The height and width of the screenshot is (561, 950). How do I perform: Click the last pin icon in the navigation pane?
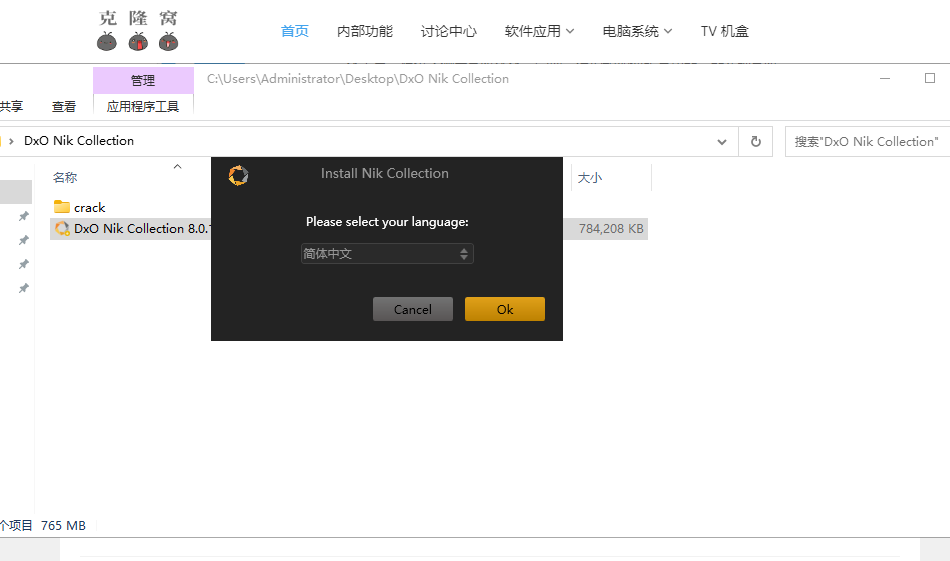pos(23,288)
